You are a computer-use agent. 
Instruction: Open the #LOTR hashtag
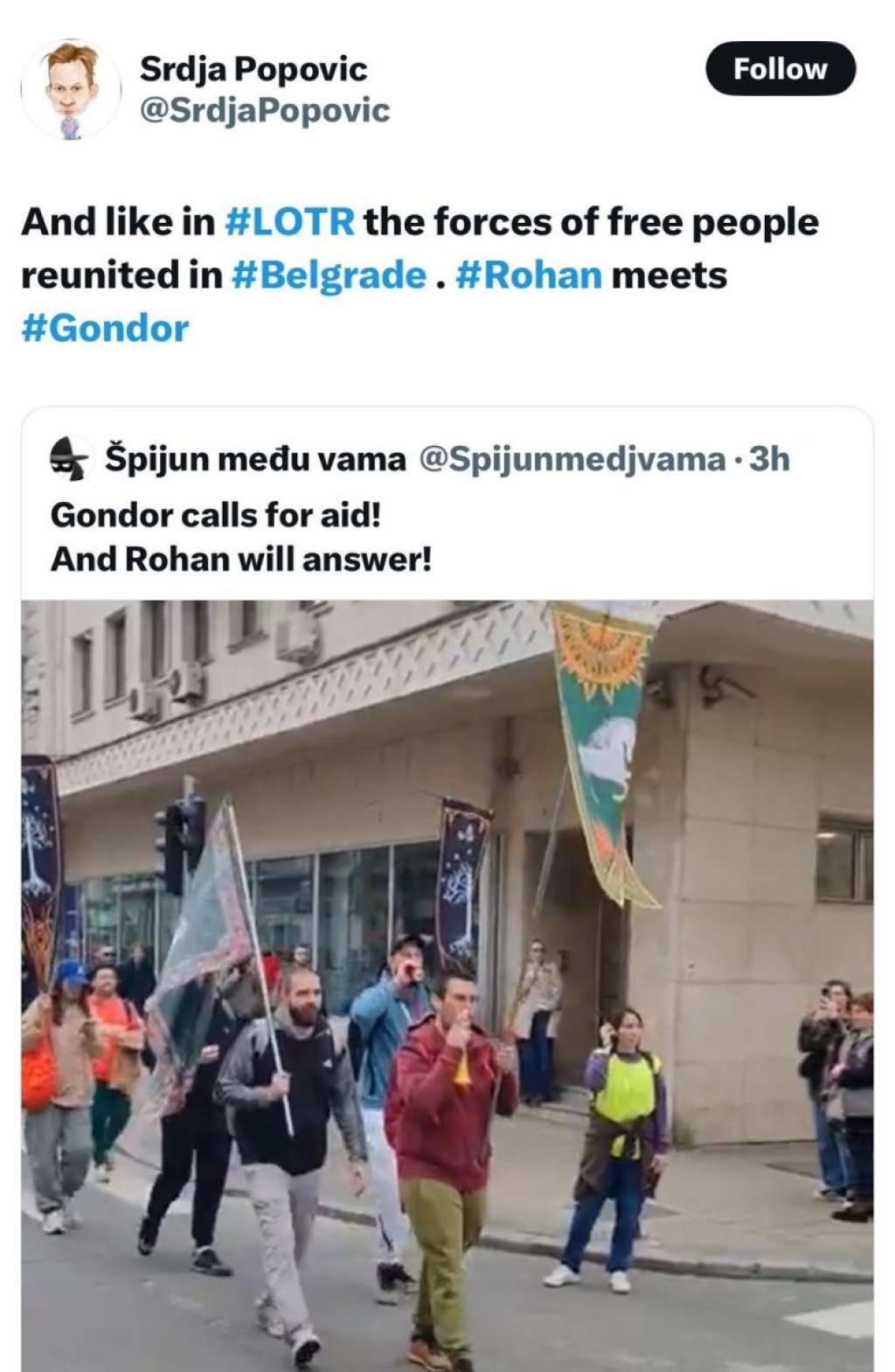click(289, 221)
